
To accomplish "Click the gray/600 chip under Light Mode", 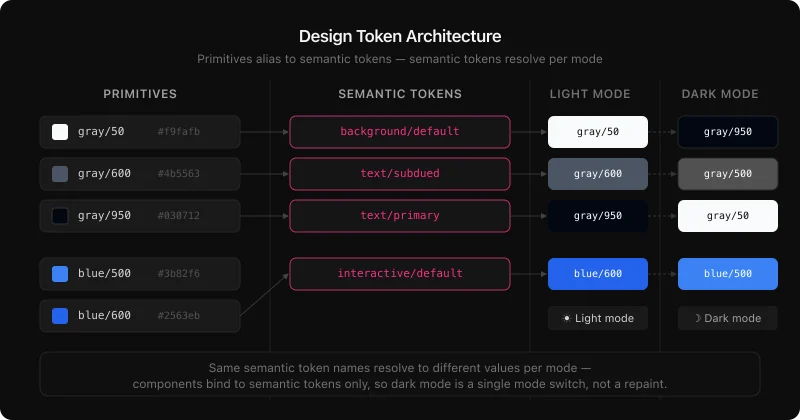I will pyautogui.click(x=598, y=174).
